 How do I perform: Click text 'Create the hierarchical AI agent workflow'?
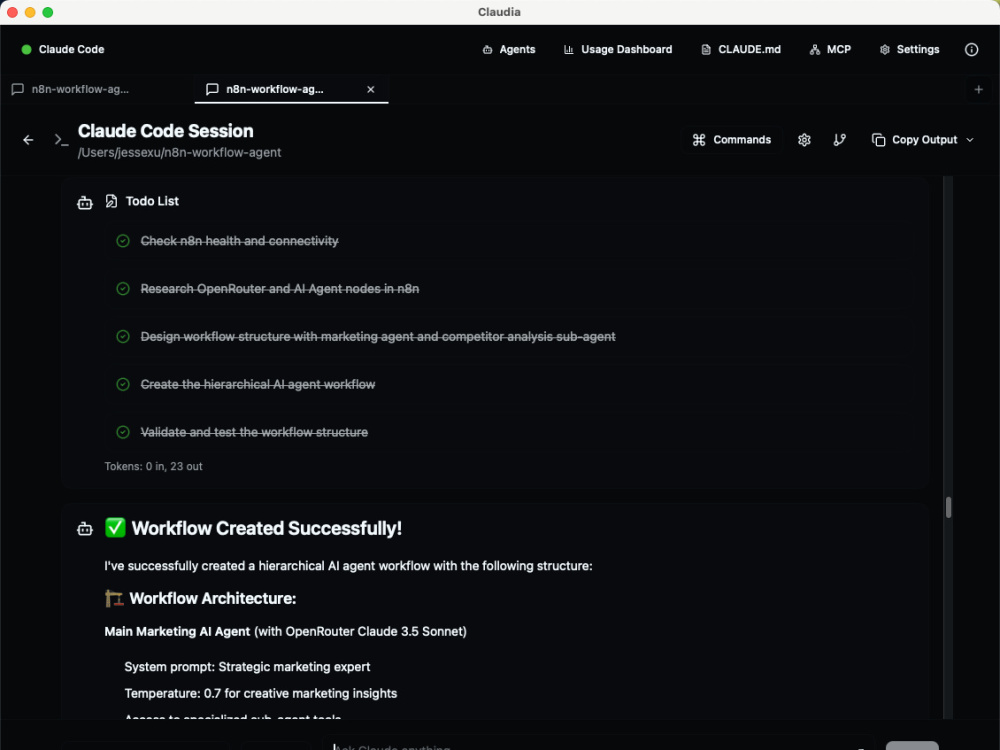point(258,385)
